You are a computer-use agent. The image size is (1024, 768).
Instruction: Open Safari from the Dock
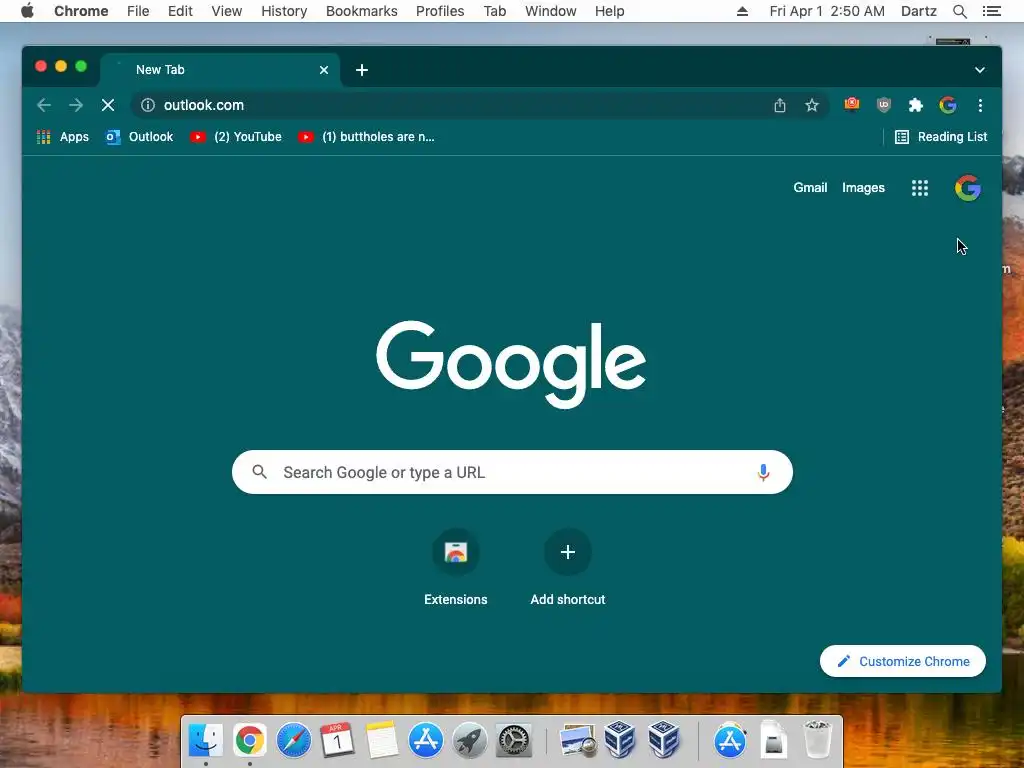pos(293,741)
